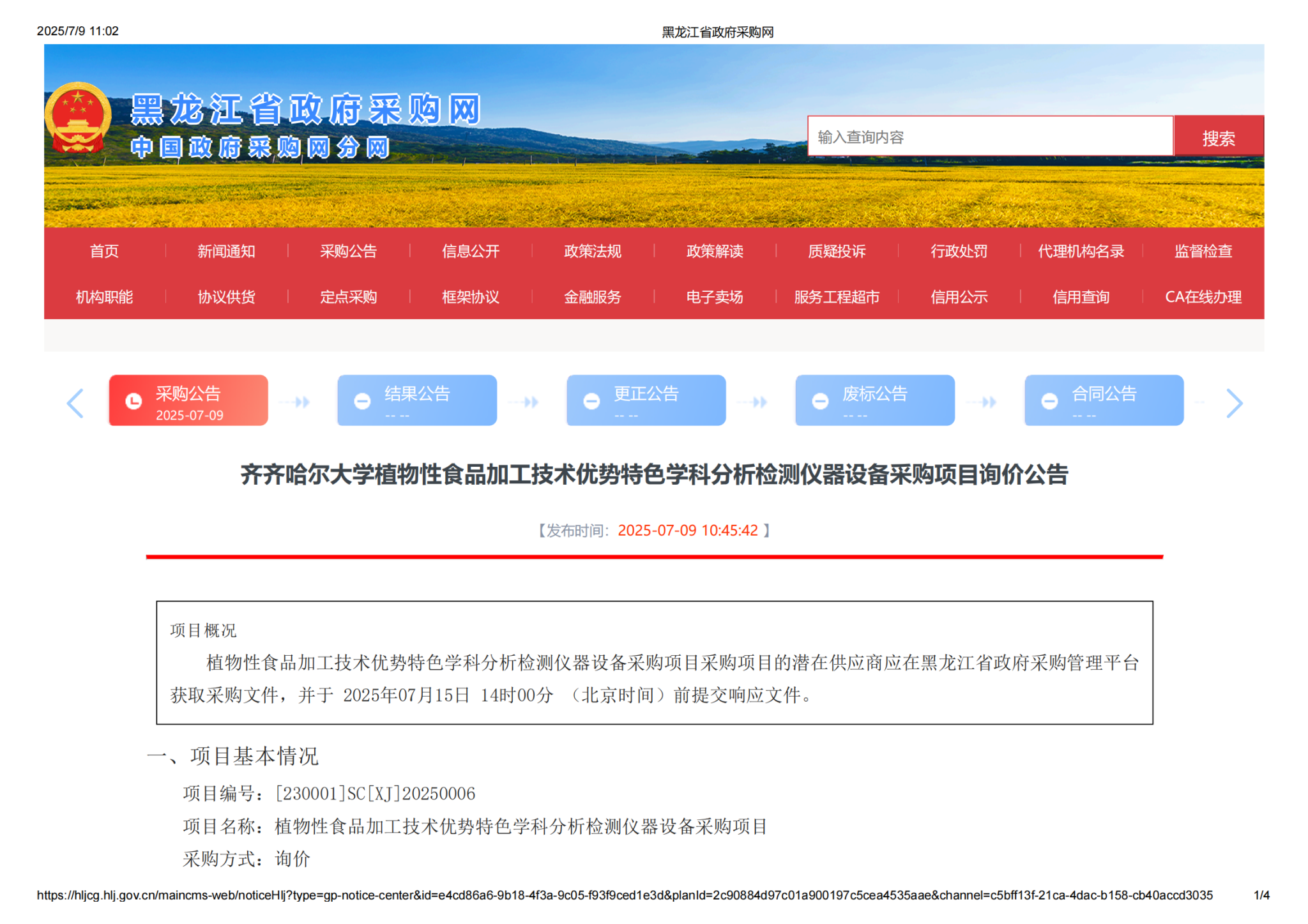The image size is (1308, 924).
Task: Open 服务工程超市 navigation link
Action: 837,297
